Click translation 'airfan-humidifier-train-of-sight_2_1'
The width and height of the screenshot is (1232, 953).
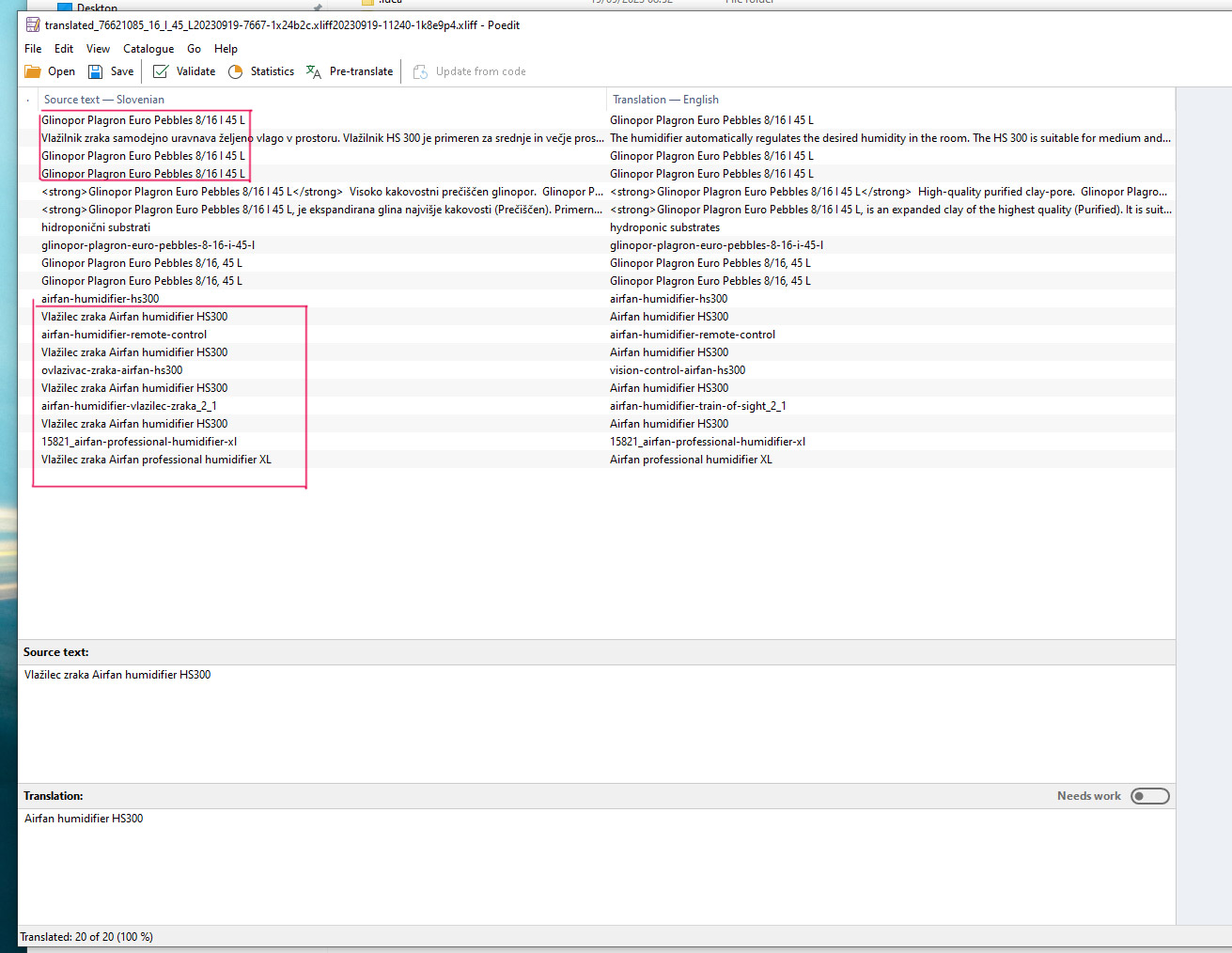[x=697, y=406]
